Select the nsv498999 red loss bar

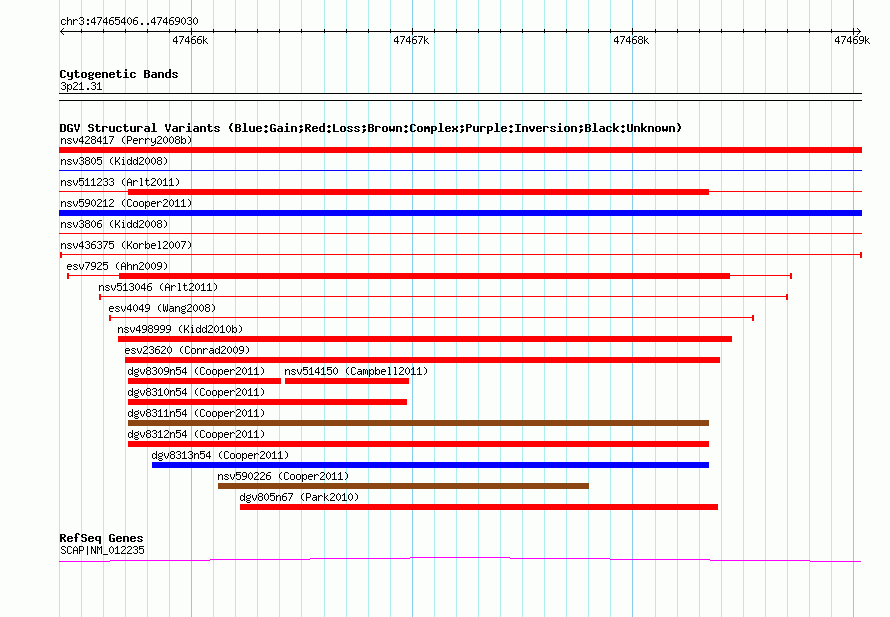[425, 339]
